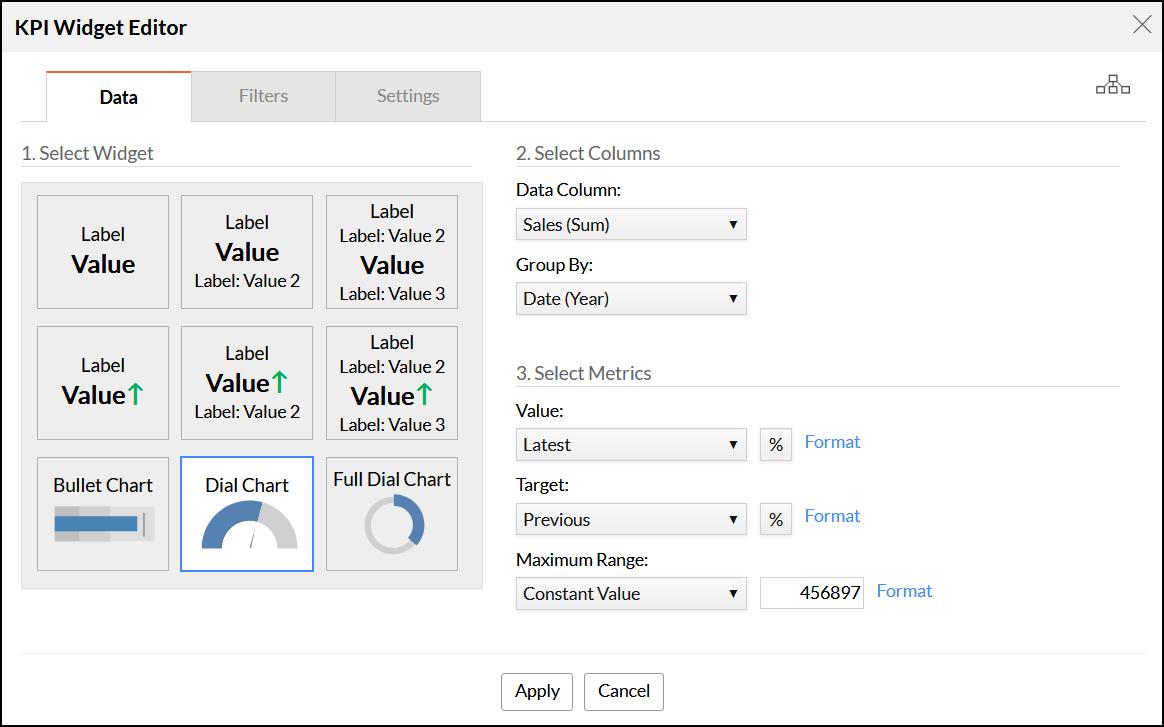The width and height of the screenshot is (1164, 727).
Task: Toggle percent for the Value metric
Action: 776,444
